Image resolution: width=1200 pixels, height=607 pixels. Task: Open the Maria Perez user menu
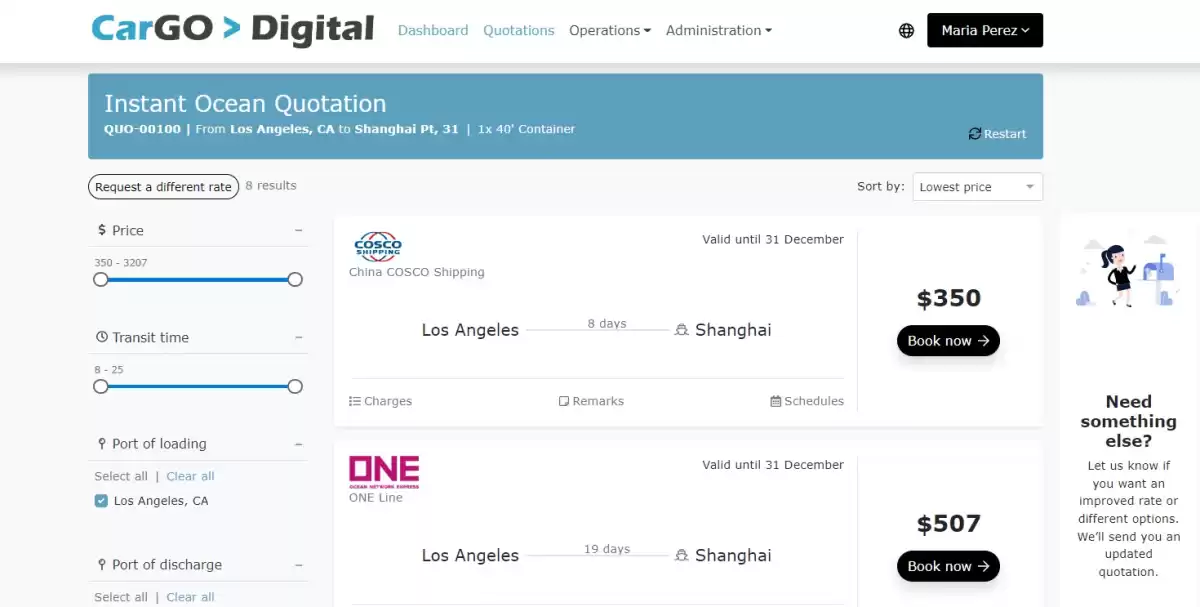tap(984, 30)
